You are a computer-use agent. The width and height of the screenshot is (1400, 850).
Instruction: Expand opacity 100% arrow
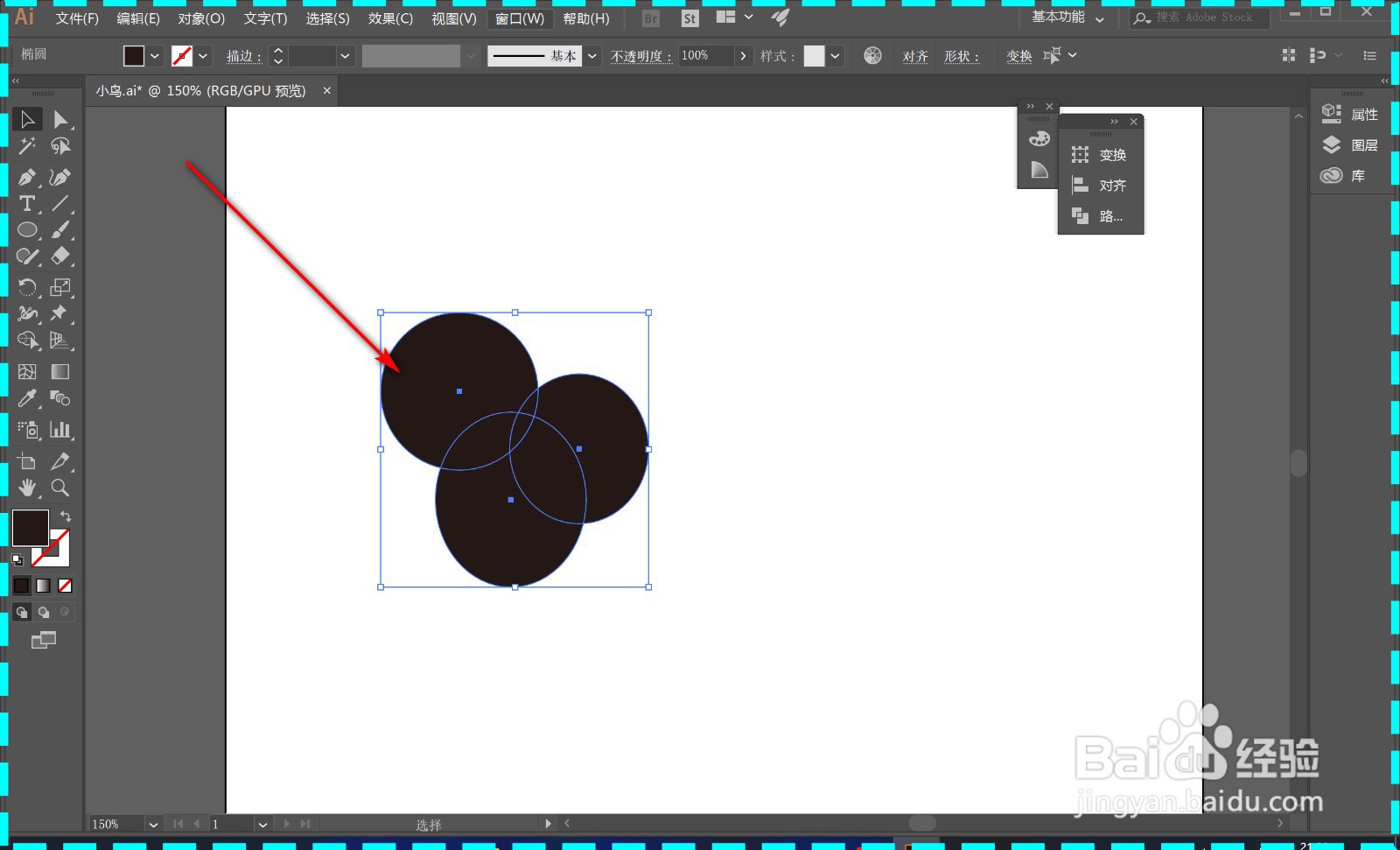pos(743,56)
